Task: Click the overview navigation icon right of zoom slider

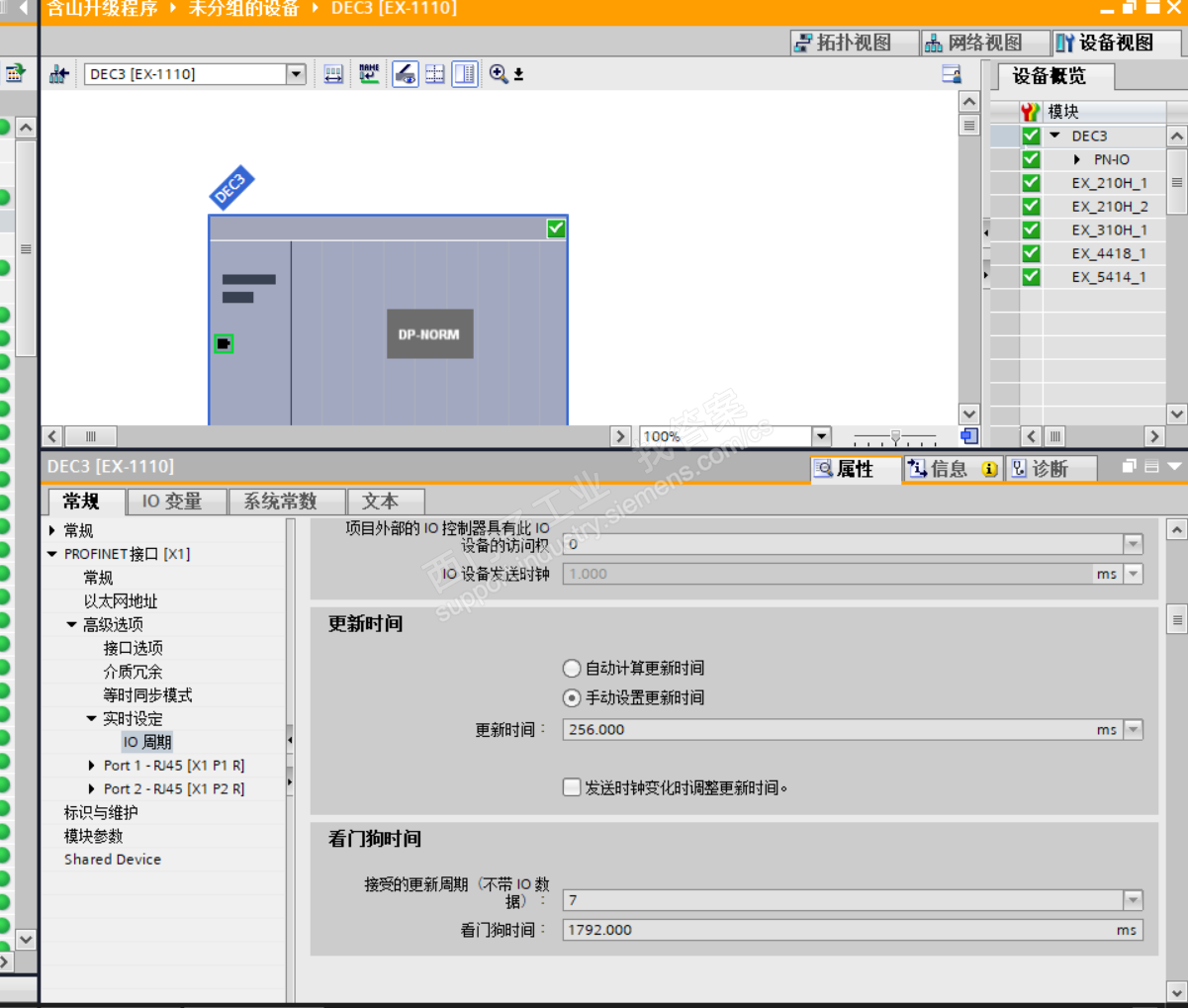Action: (x=969, y=436)
